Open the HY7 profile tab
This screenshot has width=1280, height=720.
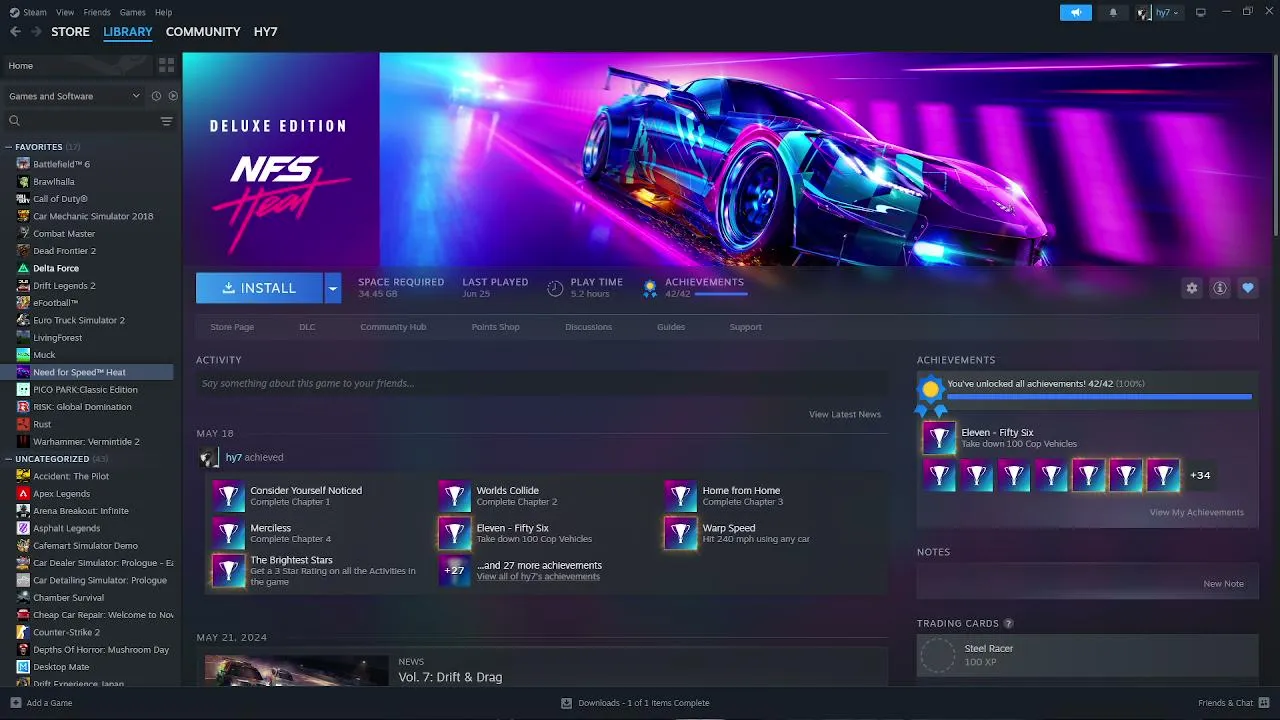point(265,32)
